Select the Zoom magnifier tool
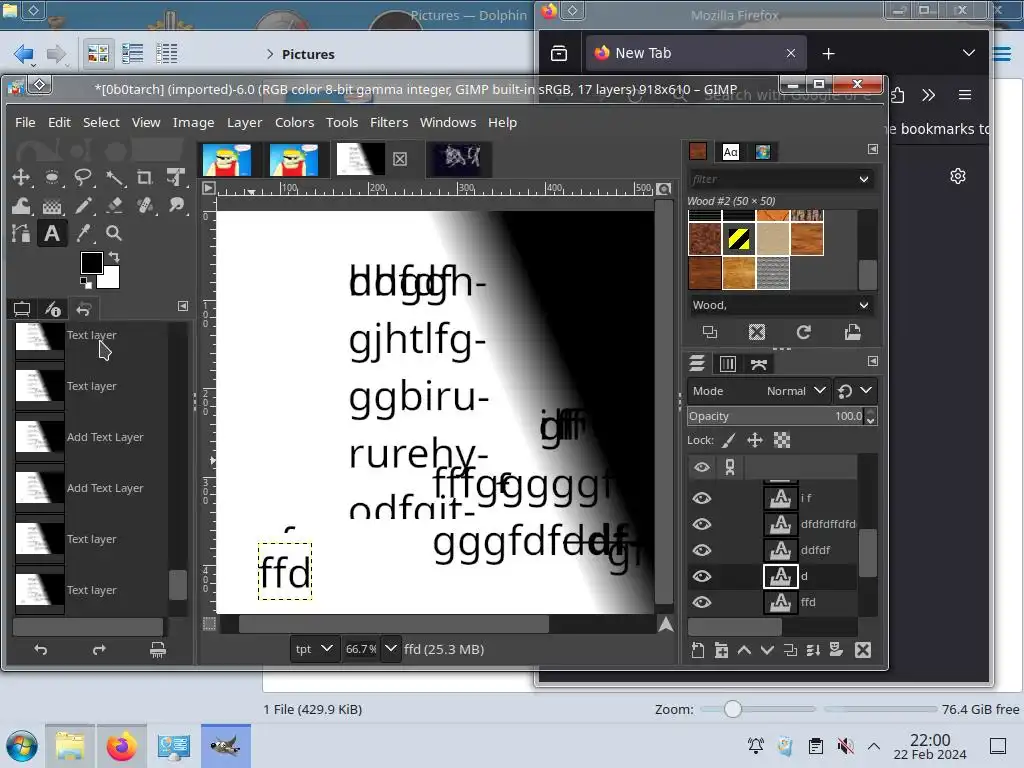Screen dimensions: 1024x768 114,233
